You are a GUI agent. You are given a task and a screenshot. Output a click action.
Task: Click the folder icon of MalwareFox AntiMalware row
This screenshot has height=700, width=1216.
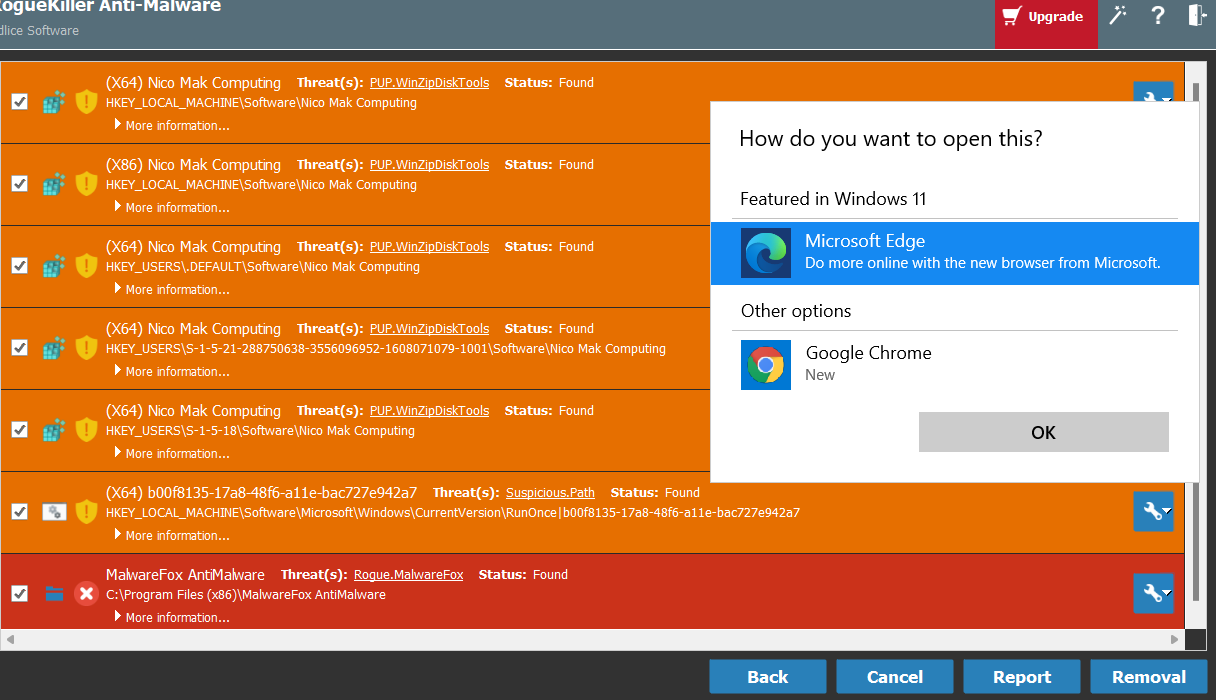[x=54, y=594]
